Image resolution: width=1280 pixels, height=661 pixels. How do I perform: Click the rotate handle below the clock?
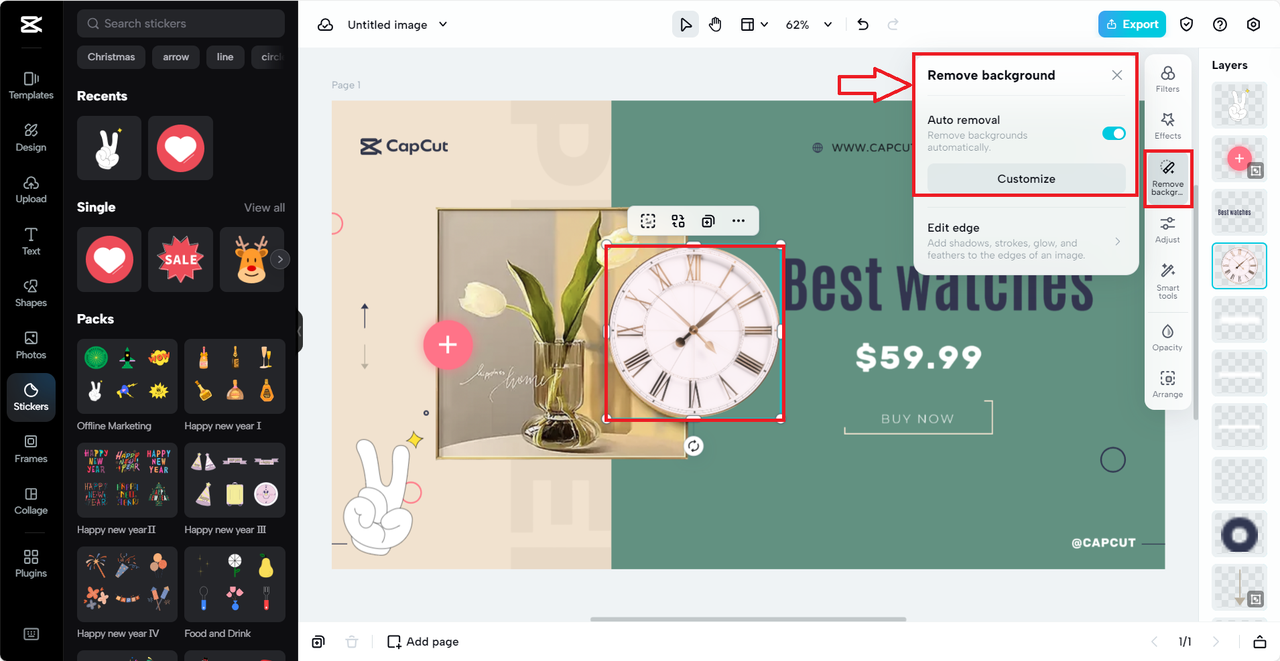coord(693,446)
